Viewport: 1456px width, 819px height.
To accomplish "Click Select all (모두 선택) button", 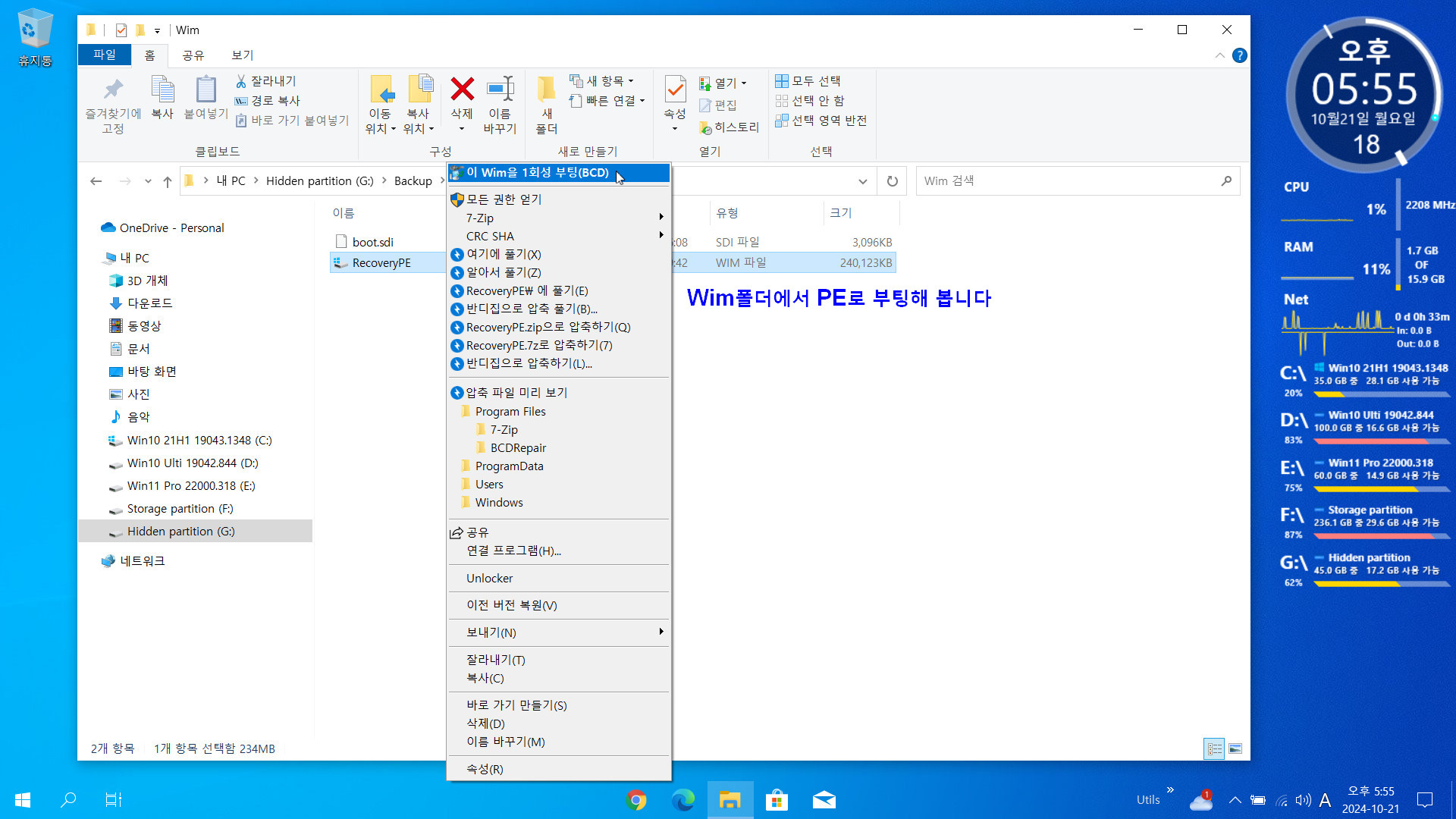I will pyautogui.click(x=808, y=81).
